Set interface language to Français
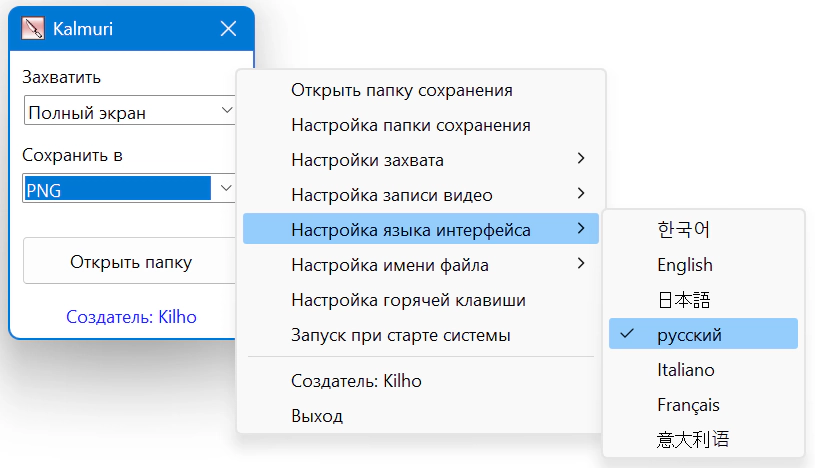Screen dimensions: 815x468 tap(688, 405)
